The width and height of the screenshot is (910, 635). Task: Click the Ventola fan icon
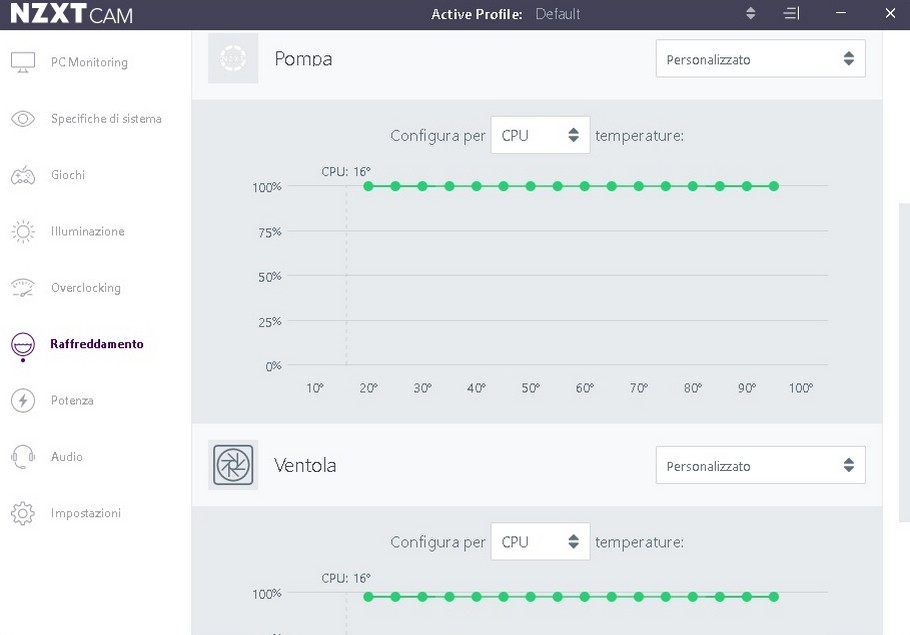tap(233, 465)
